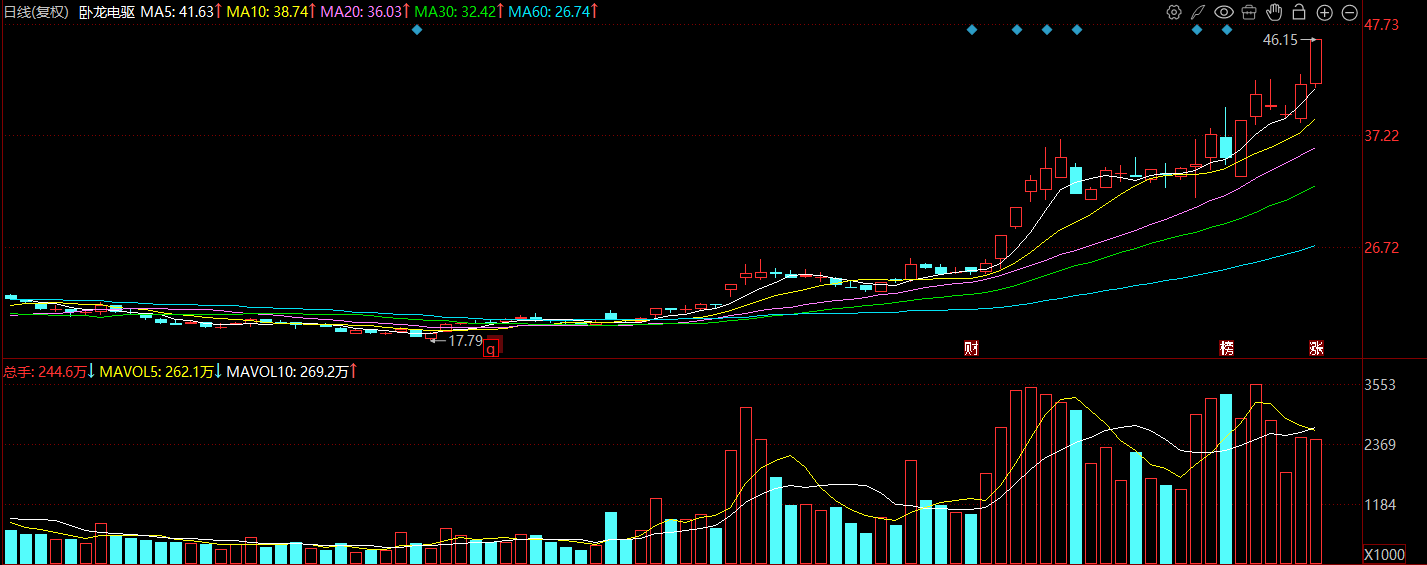
Task: Click the 'X1000' volume unit label
Action: point(1383,554)
